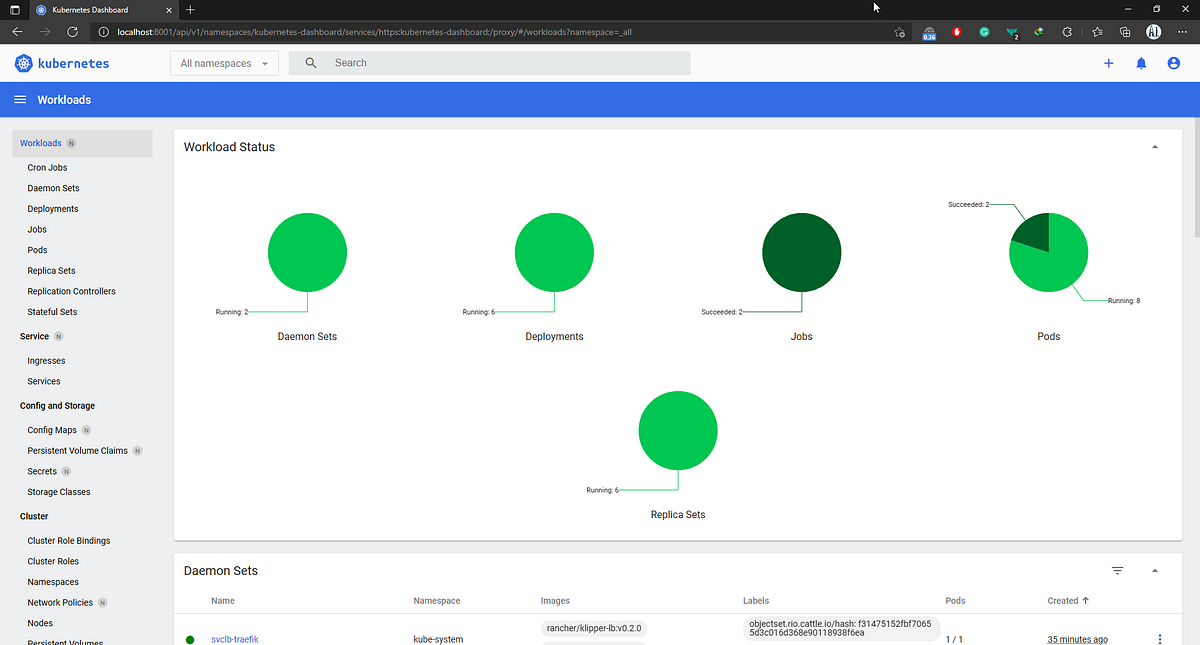
Task: Click the green running status icon for svclb-traefik
Action: click(x=190, y=639)
